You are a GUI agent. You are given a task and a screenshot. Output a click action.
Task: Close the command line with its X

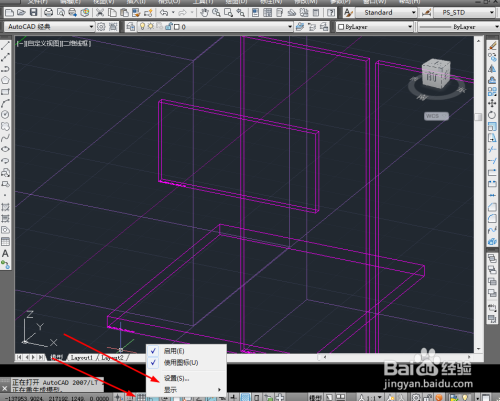pos(5,388)
